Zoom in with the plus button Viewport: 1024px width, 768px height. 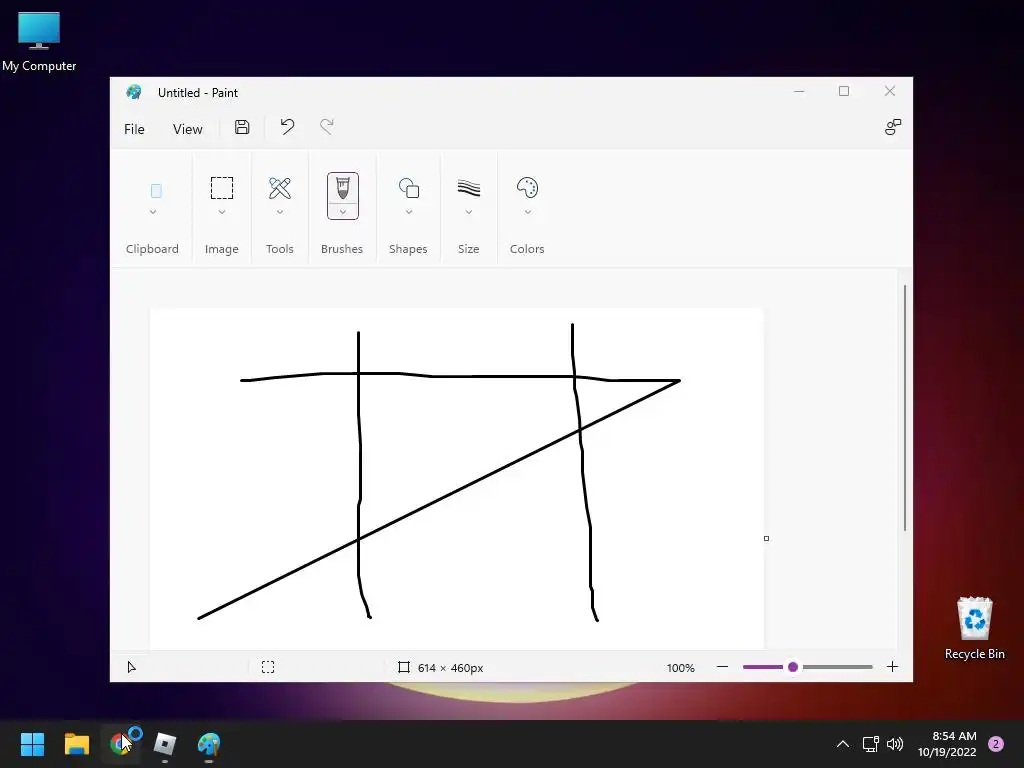coord(893,667)
